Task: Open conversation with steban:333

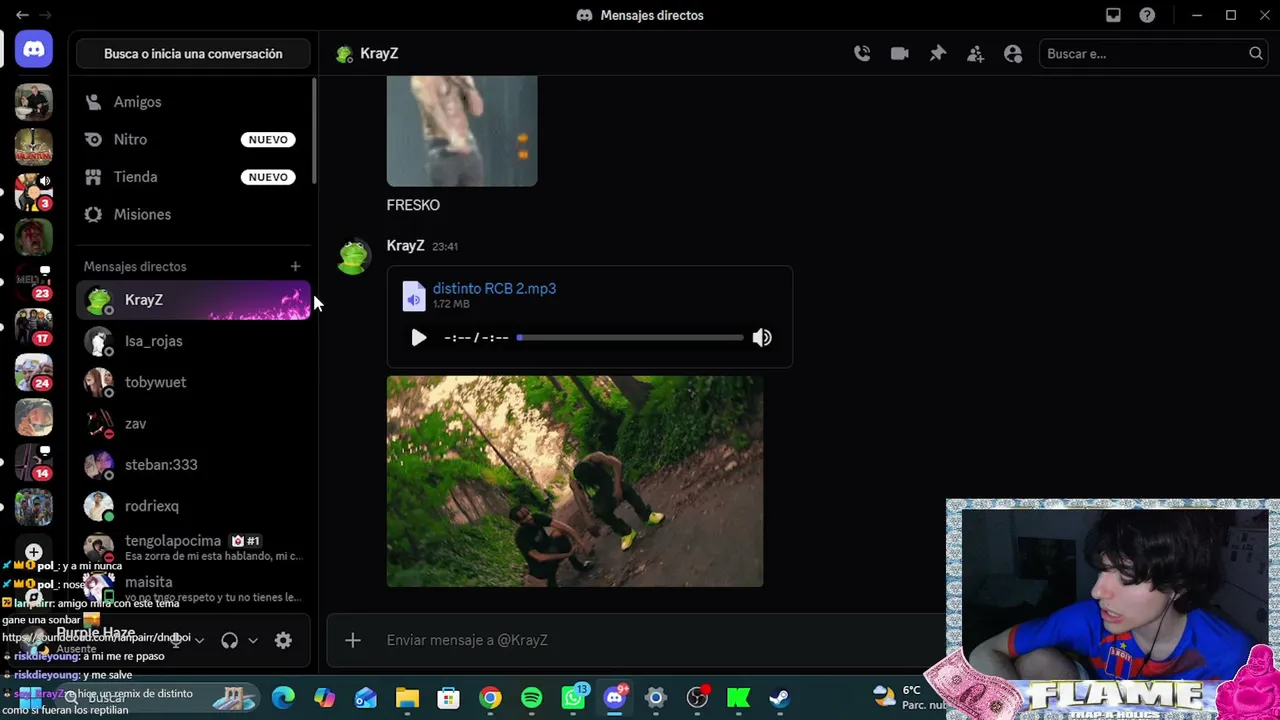Action: click(x=194, y=465)
